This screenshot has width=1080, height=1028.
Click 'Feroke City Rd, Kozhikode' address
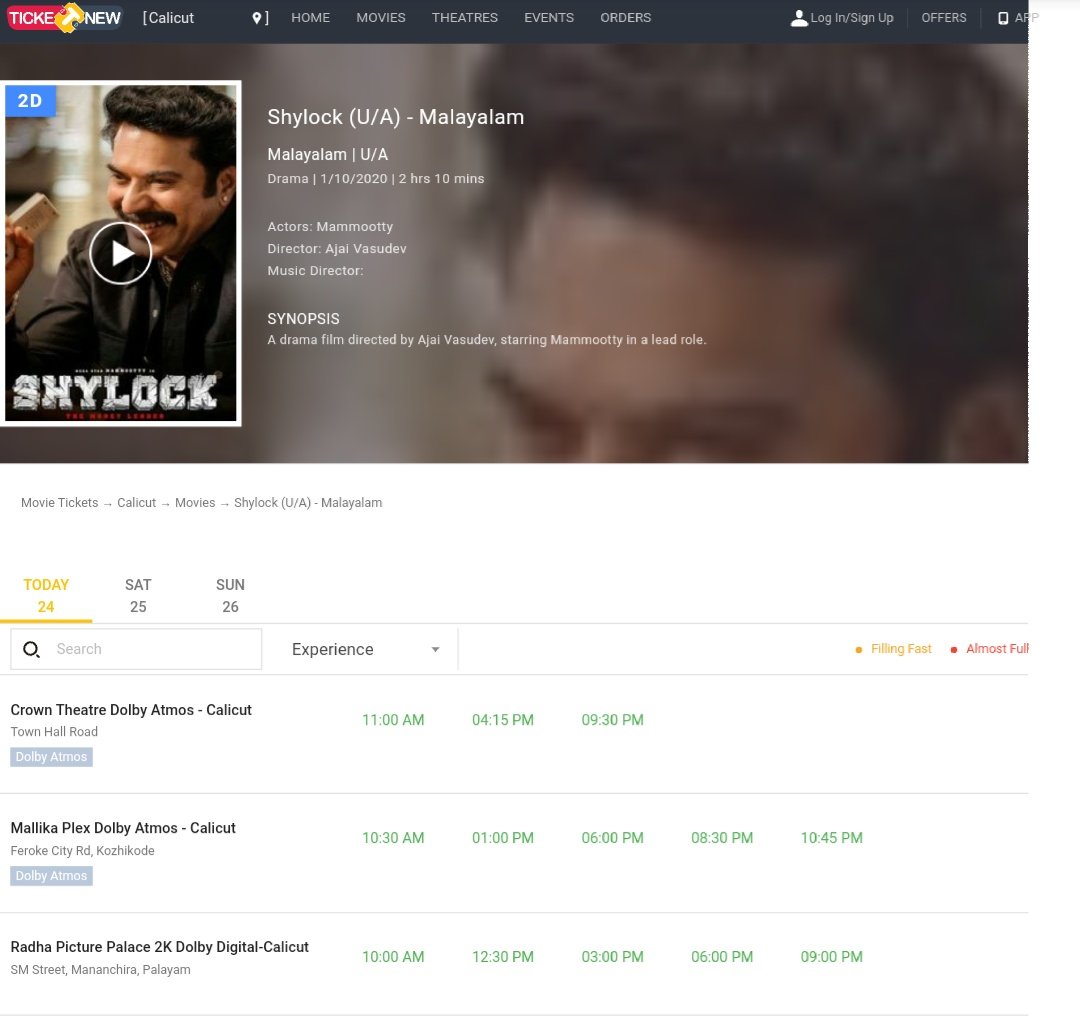point(83,851)
